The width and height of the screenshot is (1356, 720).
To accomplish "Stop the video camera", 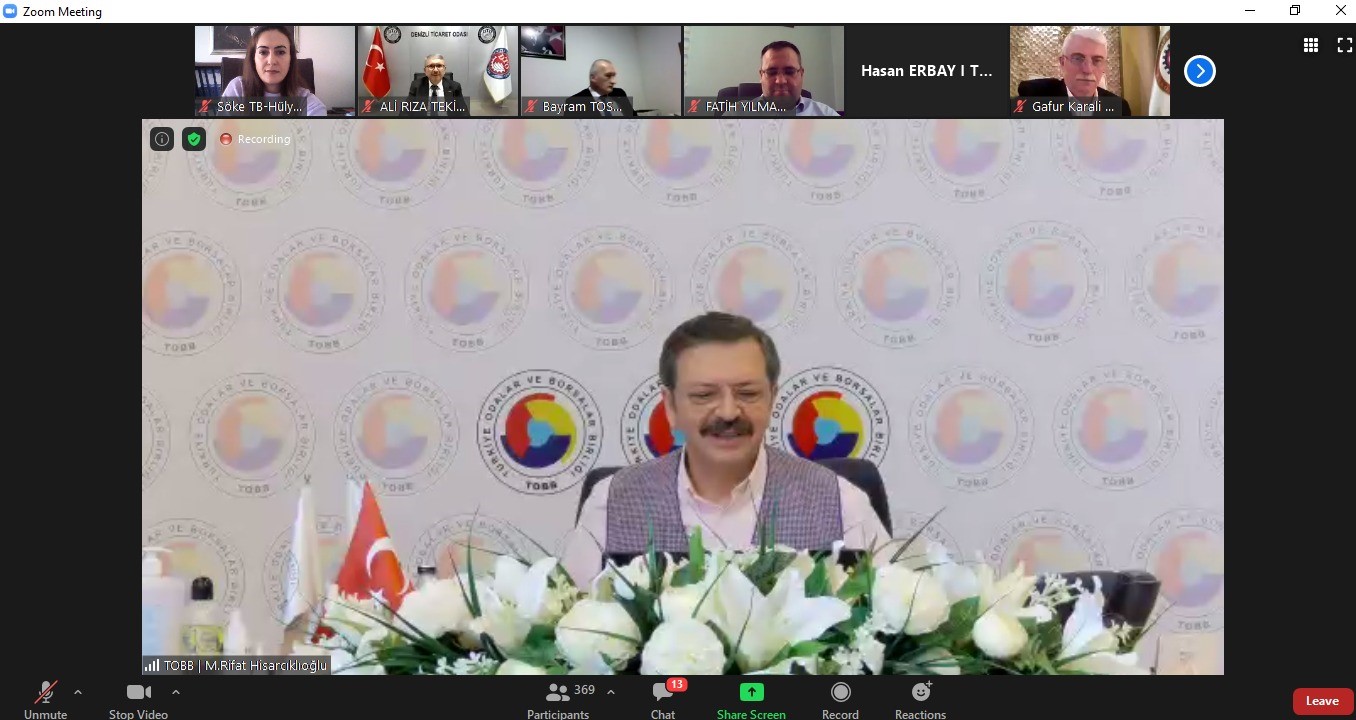I will [x=138, y=699].
